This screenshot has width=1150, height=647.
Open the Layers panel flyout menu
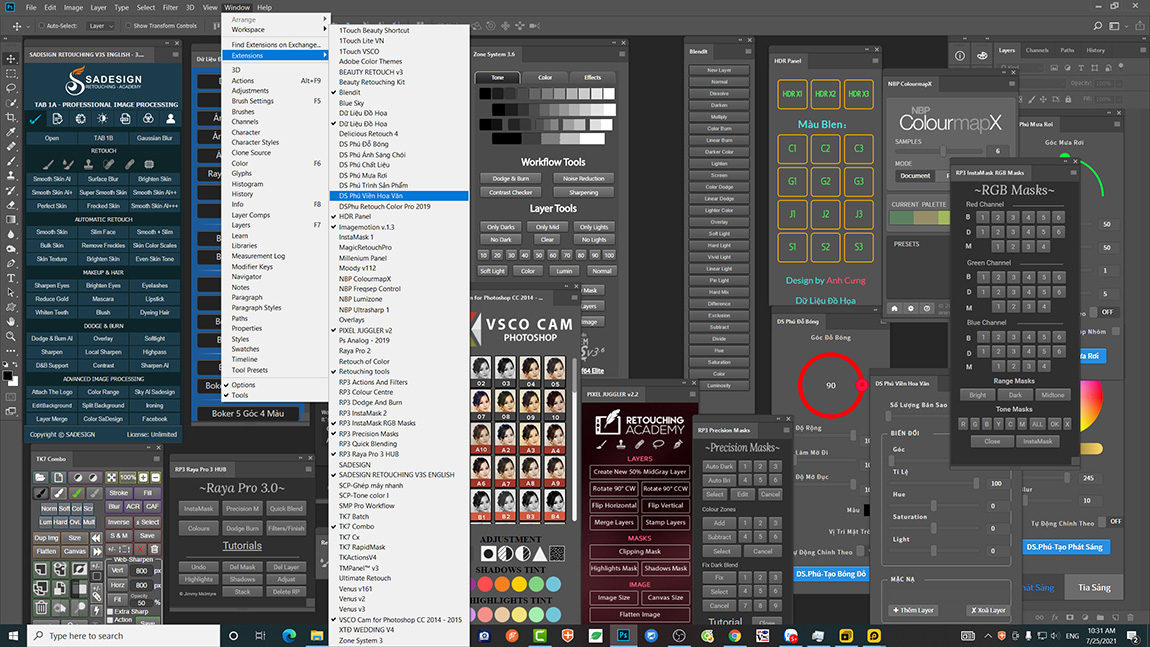1143,51
